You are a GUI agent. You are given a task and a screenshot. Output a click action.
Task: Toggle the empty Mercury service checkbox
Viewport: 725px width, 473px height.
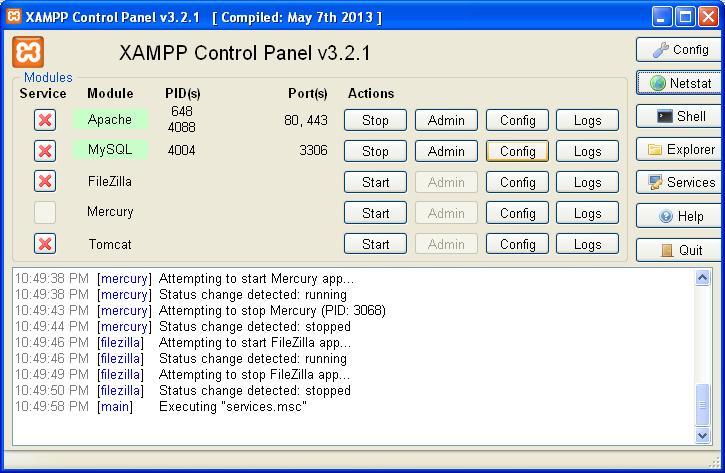tap(45, 212)
